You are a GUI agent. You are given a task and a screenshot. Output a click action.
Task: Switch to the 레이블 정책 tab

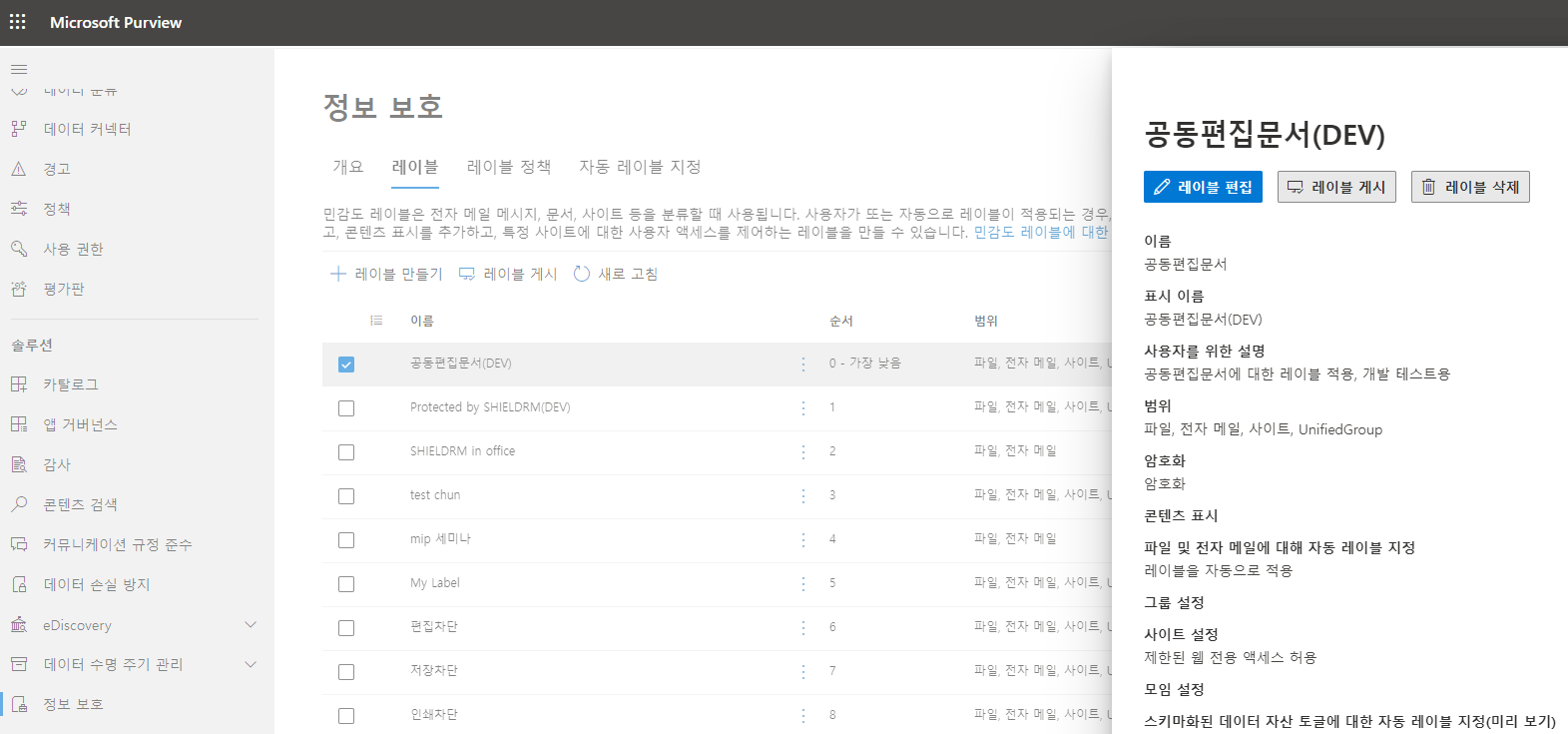[x=509, y=167]
